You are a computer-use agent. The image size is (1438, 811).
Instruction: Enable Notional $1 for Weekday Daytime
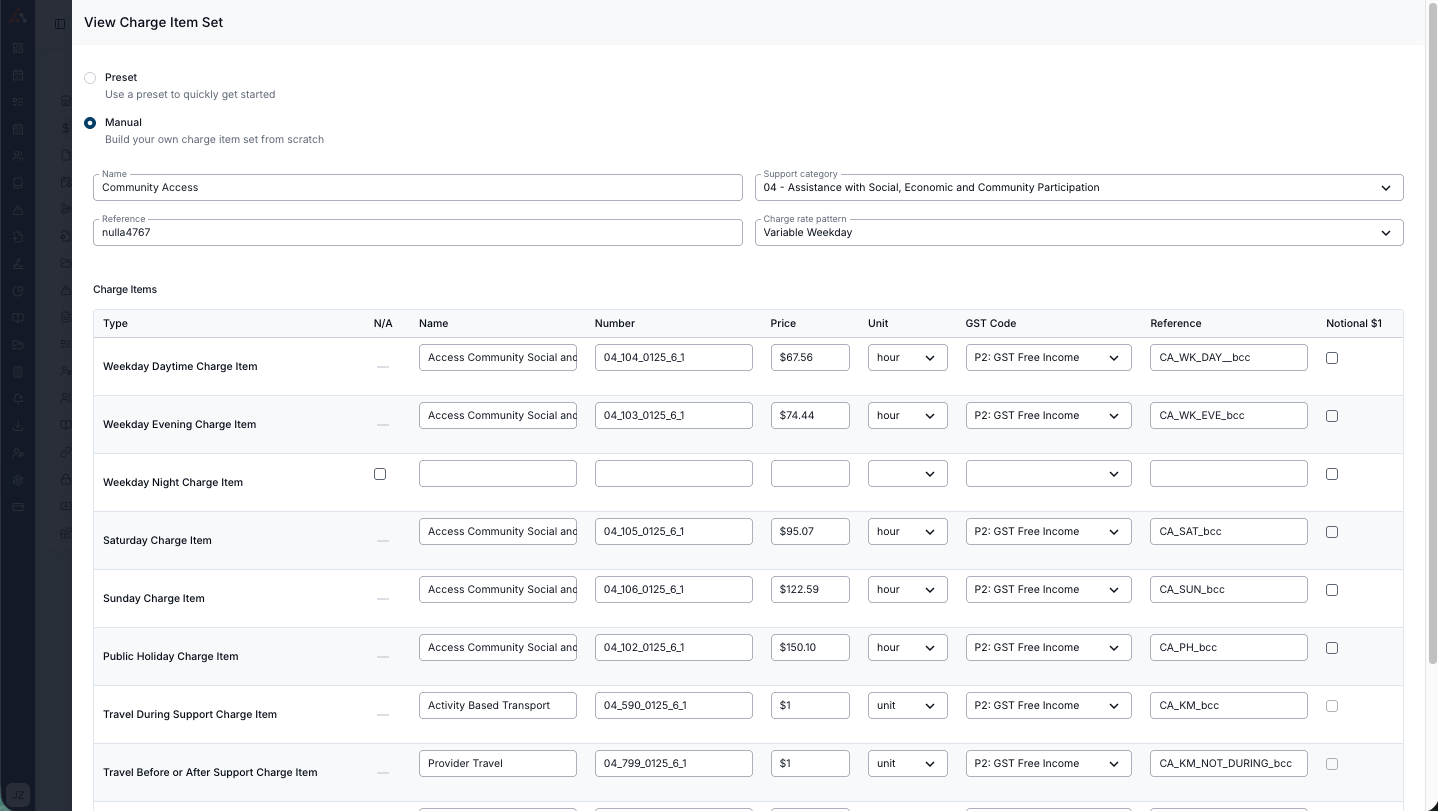1331,358
